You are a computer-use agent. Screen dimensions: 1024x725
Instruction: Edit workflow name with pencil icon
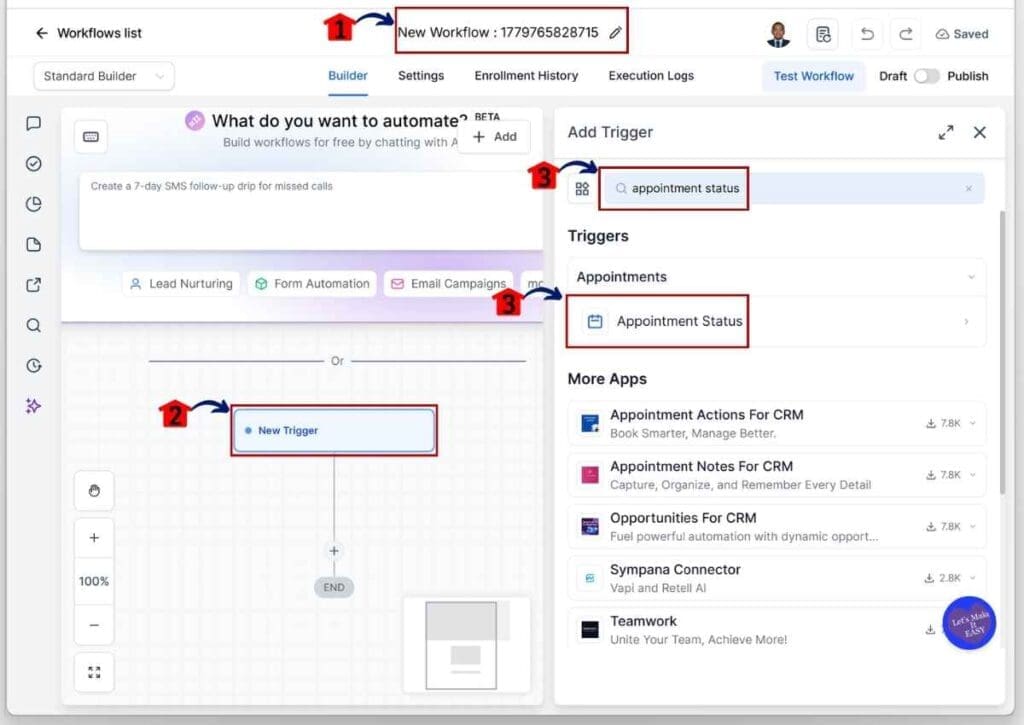point(615,33)
